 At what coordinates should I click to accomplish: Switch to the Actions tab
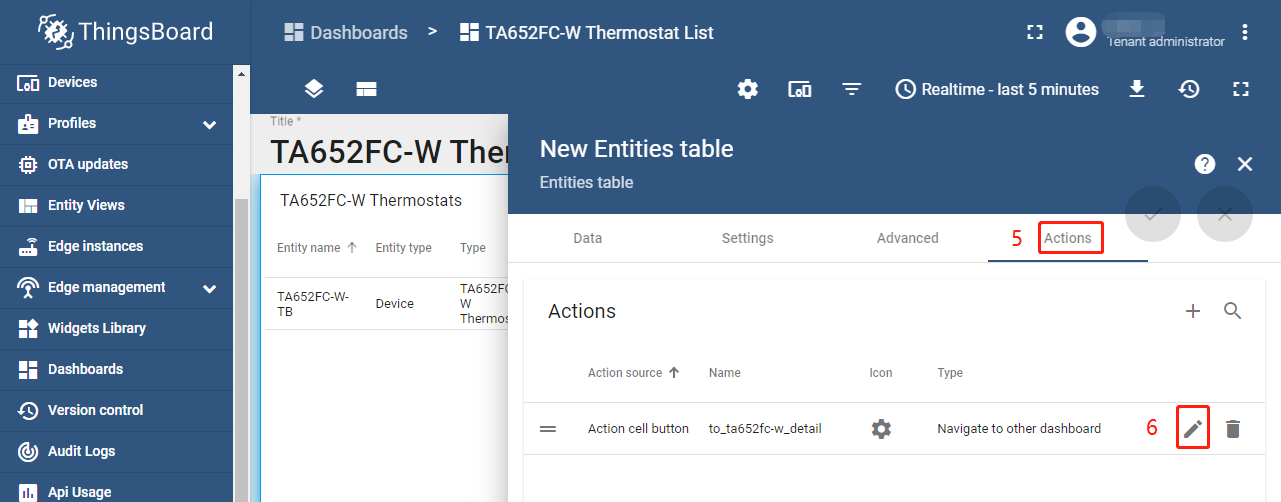[x=1068, y=238]
